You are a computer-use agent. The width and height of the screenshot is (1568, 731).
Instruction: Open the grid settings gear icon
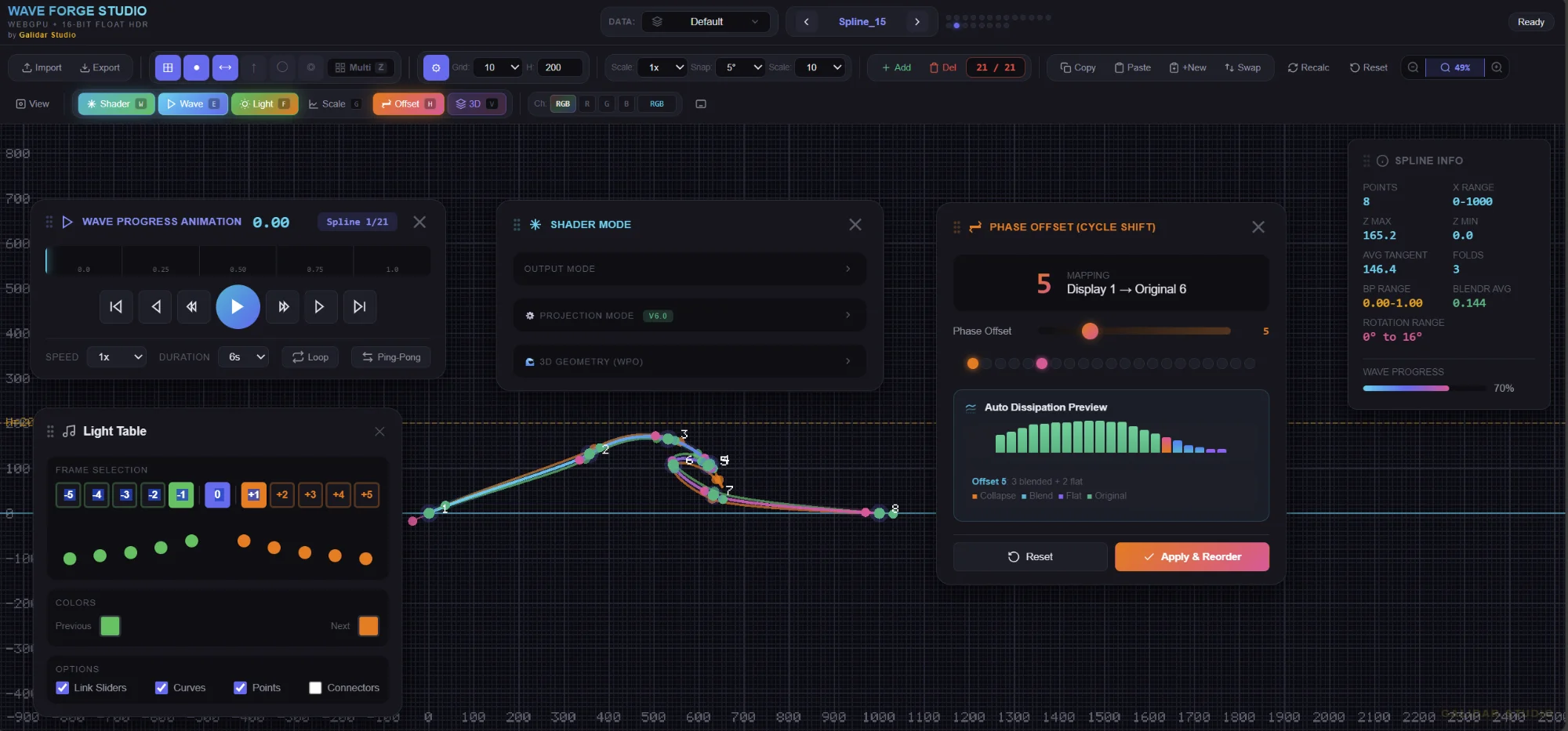coord(436,67)
